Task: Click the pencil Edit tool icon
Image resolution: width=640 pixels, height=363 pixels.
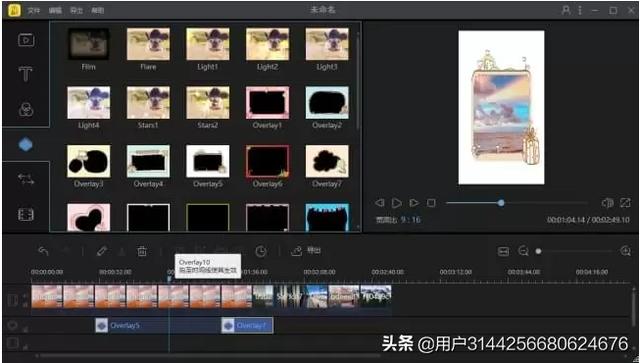Action: click(102, 251)
